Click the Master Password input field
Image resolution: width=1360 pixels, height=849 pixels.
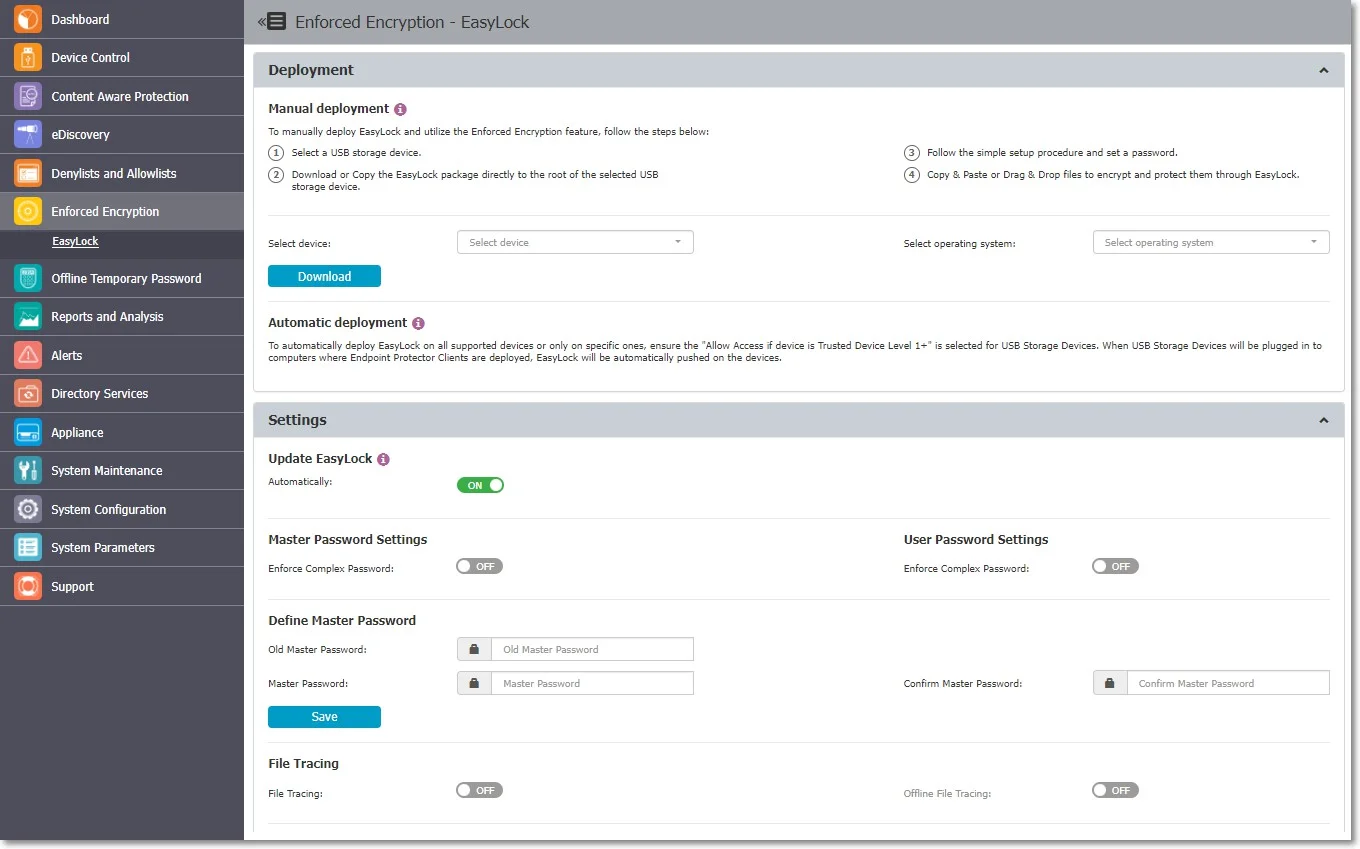[592, 683]
